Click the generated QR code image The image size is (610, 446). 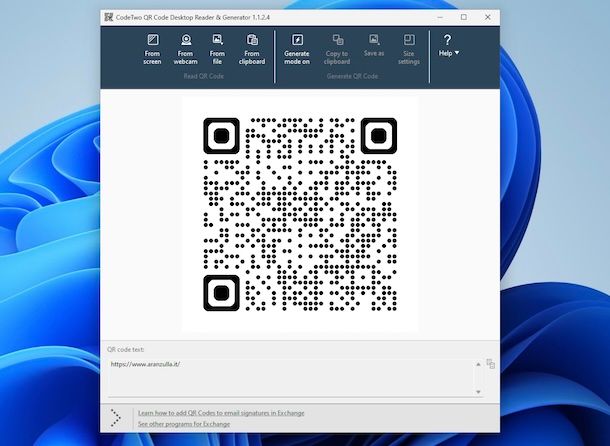(300, 214)
